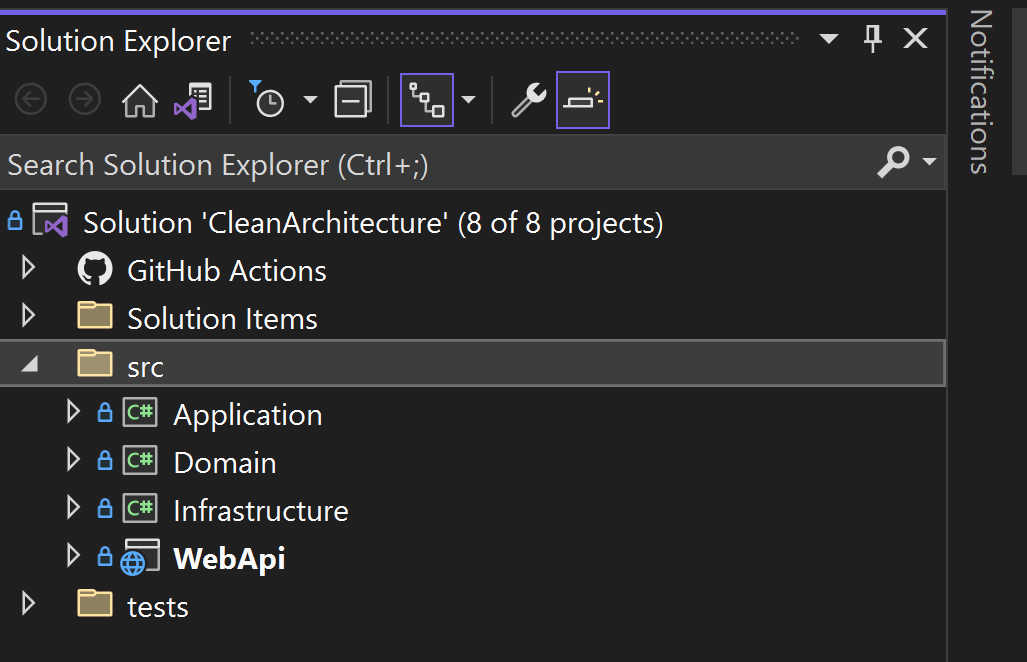Click the Collapse All icon
This screenshot has height=662, width=1027.
coord(355,99)
